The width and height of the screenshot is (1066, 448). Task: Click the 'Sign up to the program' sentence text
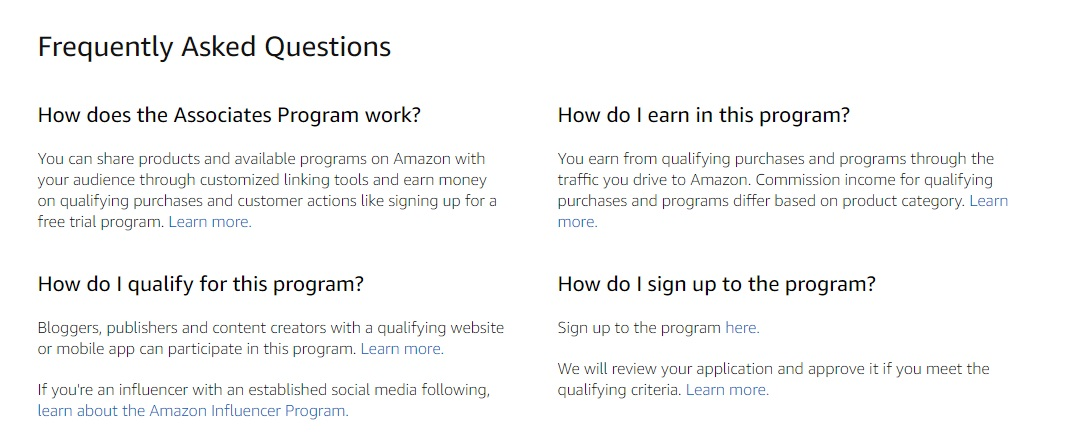(639, 328)
